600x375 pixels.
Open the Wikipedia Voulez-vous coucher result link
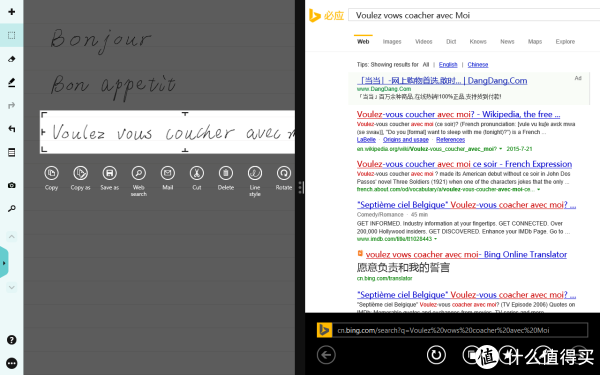pyautogui.click(x=458, y=114)
